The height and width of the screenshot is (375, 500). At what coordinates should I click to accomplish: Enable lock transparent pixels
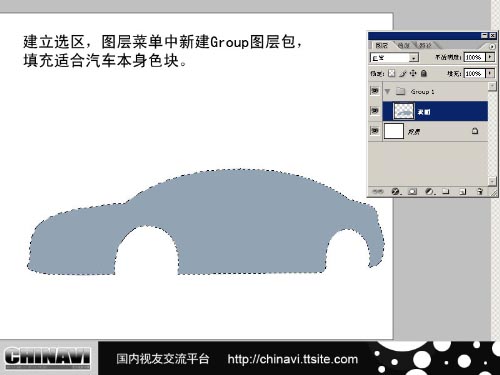click(391, 73)
